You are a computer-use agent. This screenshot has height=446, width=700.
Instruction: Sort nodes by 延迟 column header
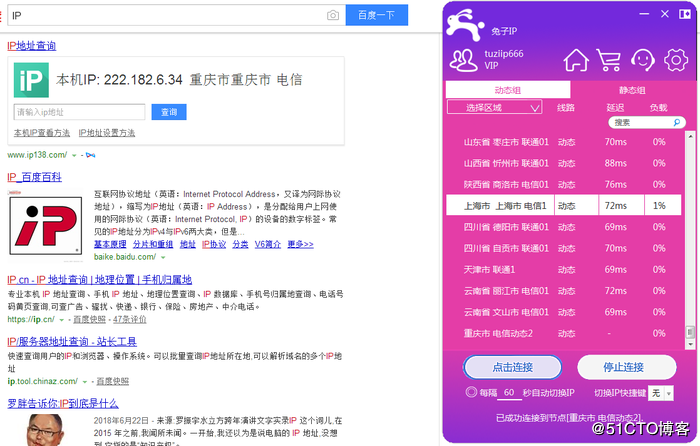pos(615,108)
